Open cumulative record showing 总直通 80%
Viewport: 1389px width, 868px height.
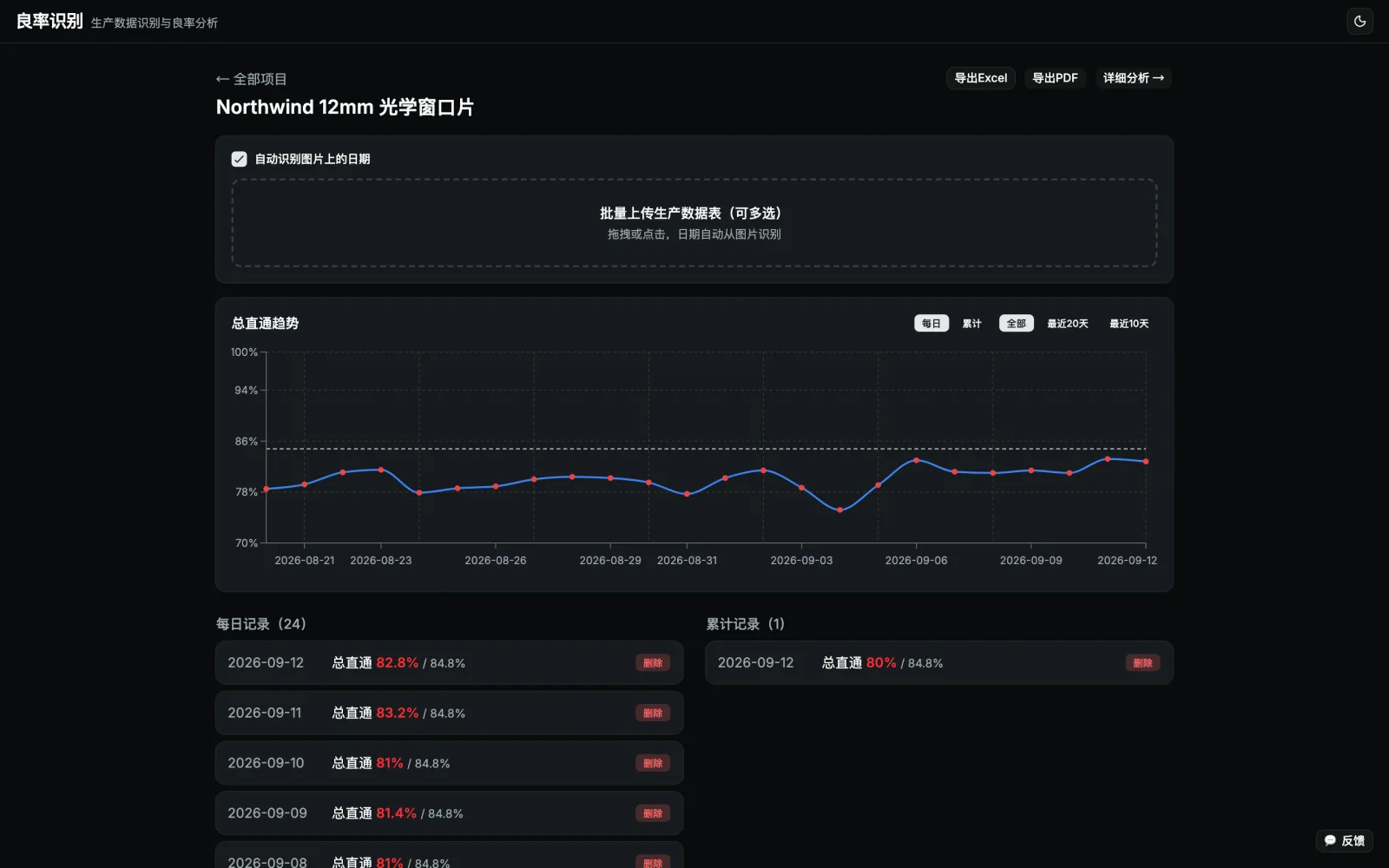938,663
